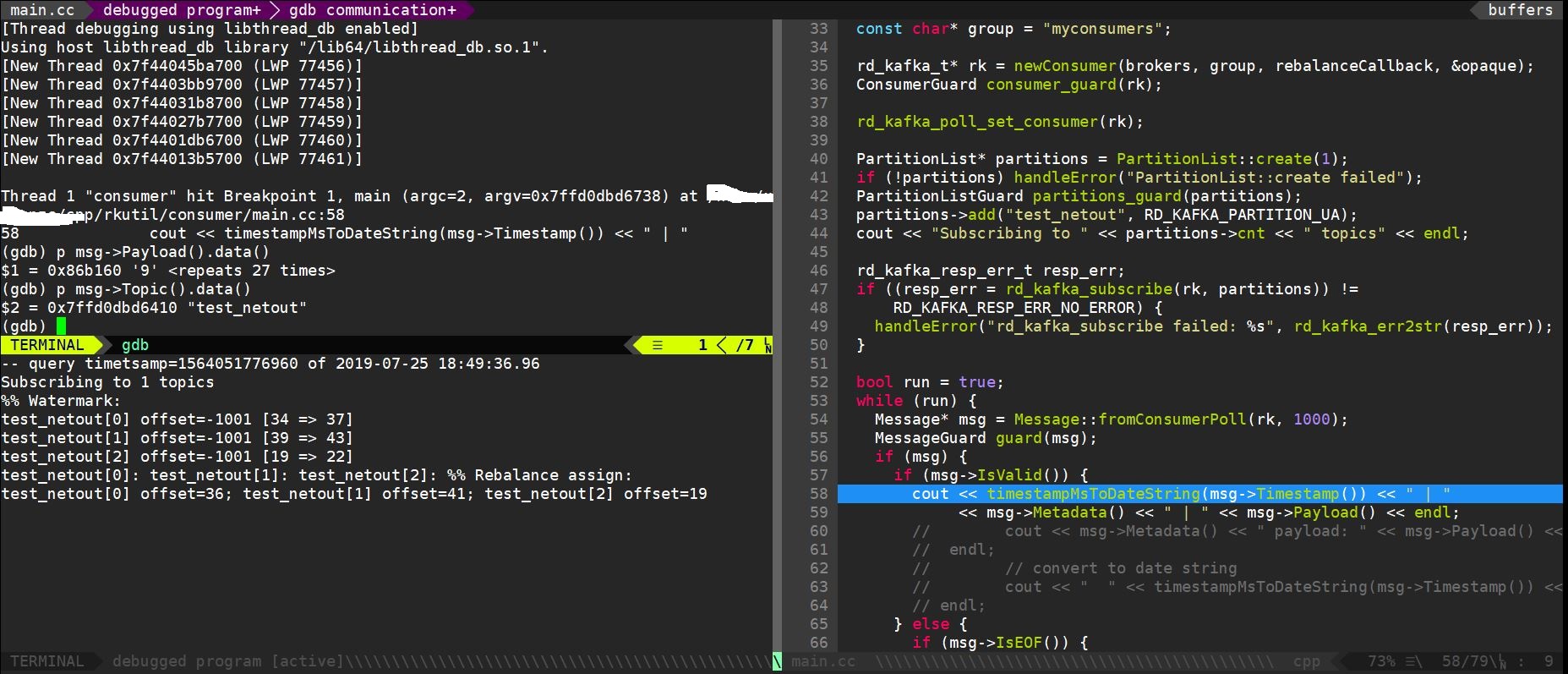Click the lines icon in gdb statusline
Screen dimensions: 1568x674
pyautogui.click(x=658, y=345)
